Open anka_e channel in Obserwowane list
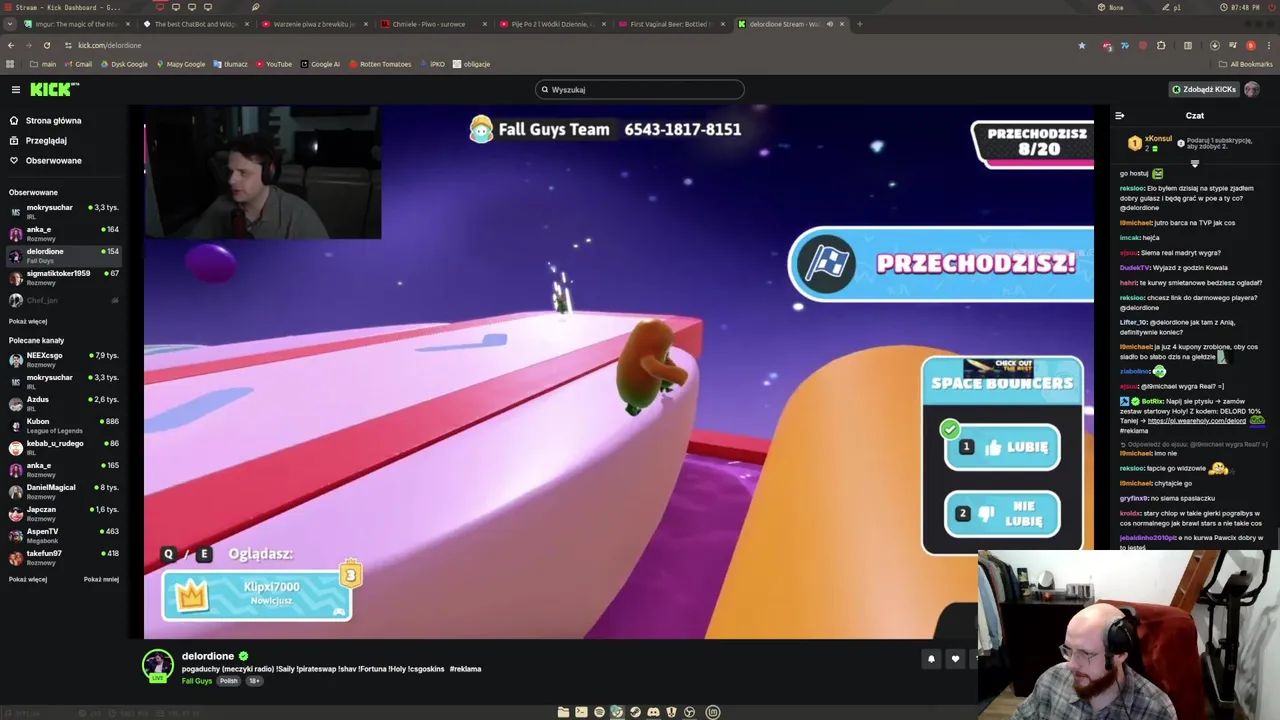The width and height of the screenshot is (1280, 720). point(64,233)
